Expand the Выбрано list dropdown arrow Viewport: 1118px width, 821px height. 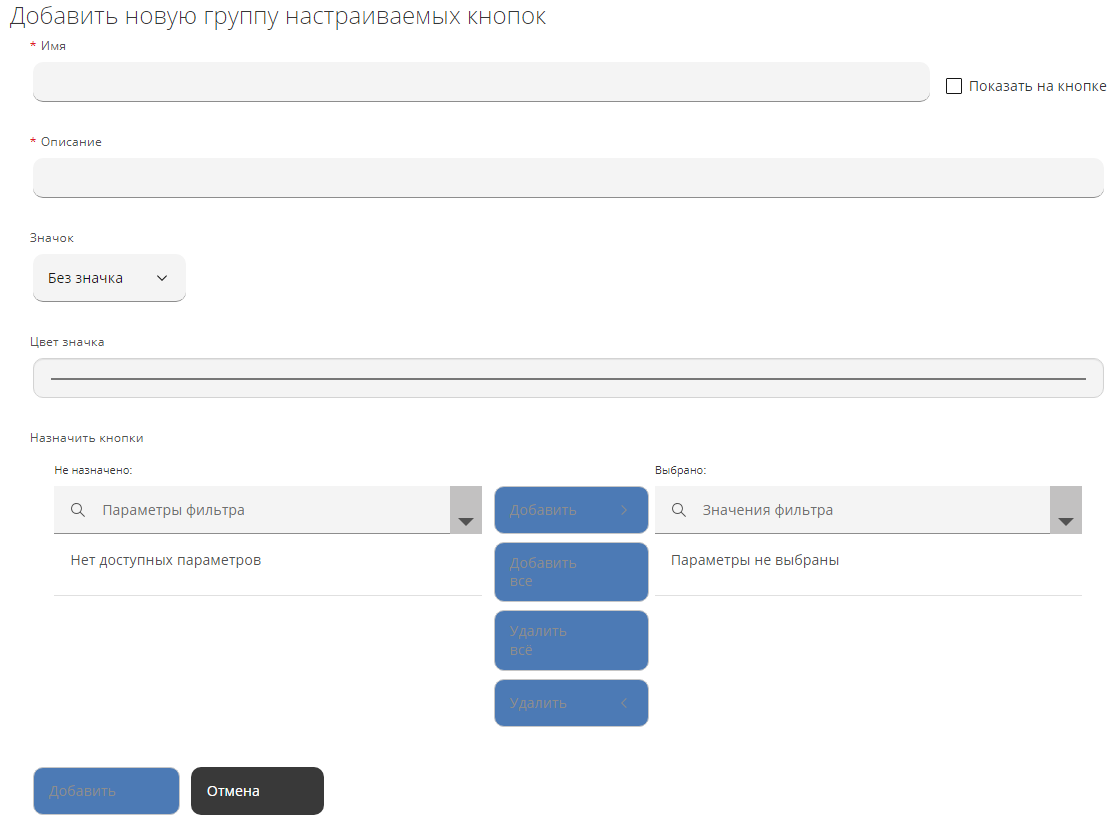point(1066,510)
